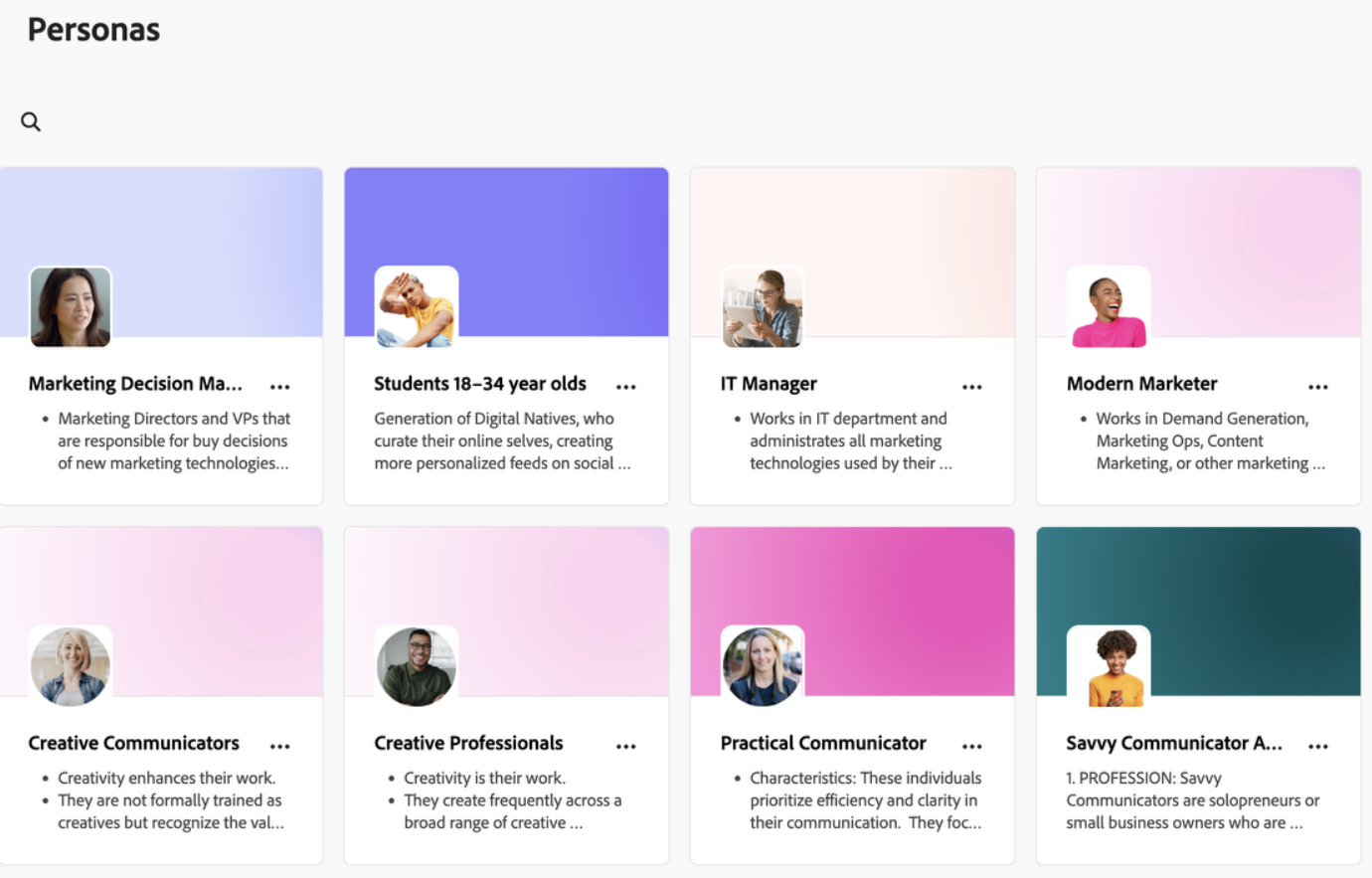
Task: Open the IT Manager persona title
Action: (x=769, y=384)
